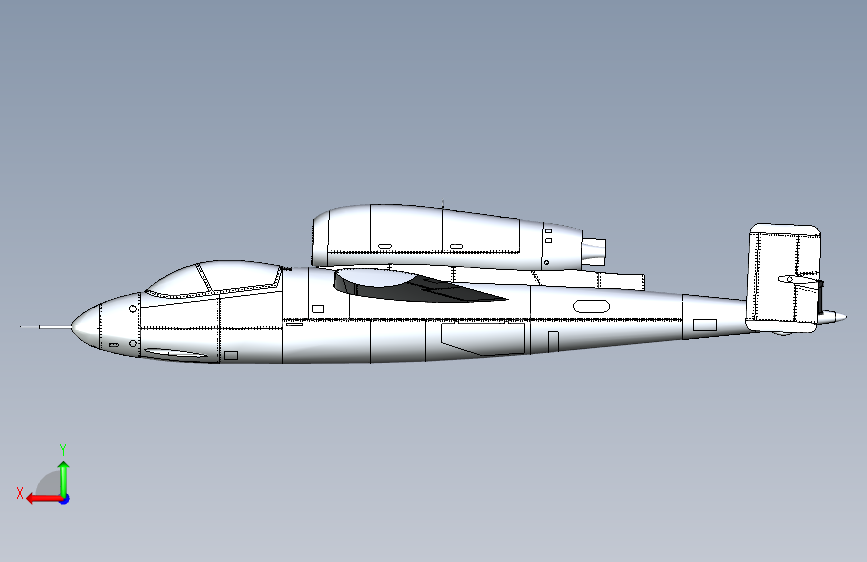The height and width of the screenshot is (562, 867).
Task: Click the green Y axis arrow of the triad
Action: point(64,478)
